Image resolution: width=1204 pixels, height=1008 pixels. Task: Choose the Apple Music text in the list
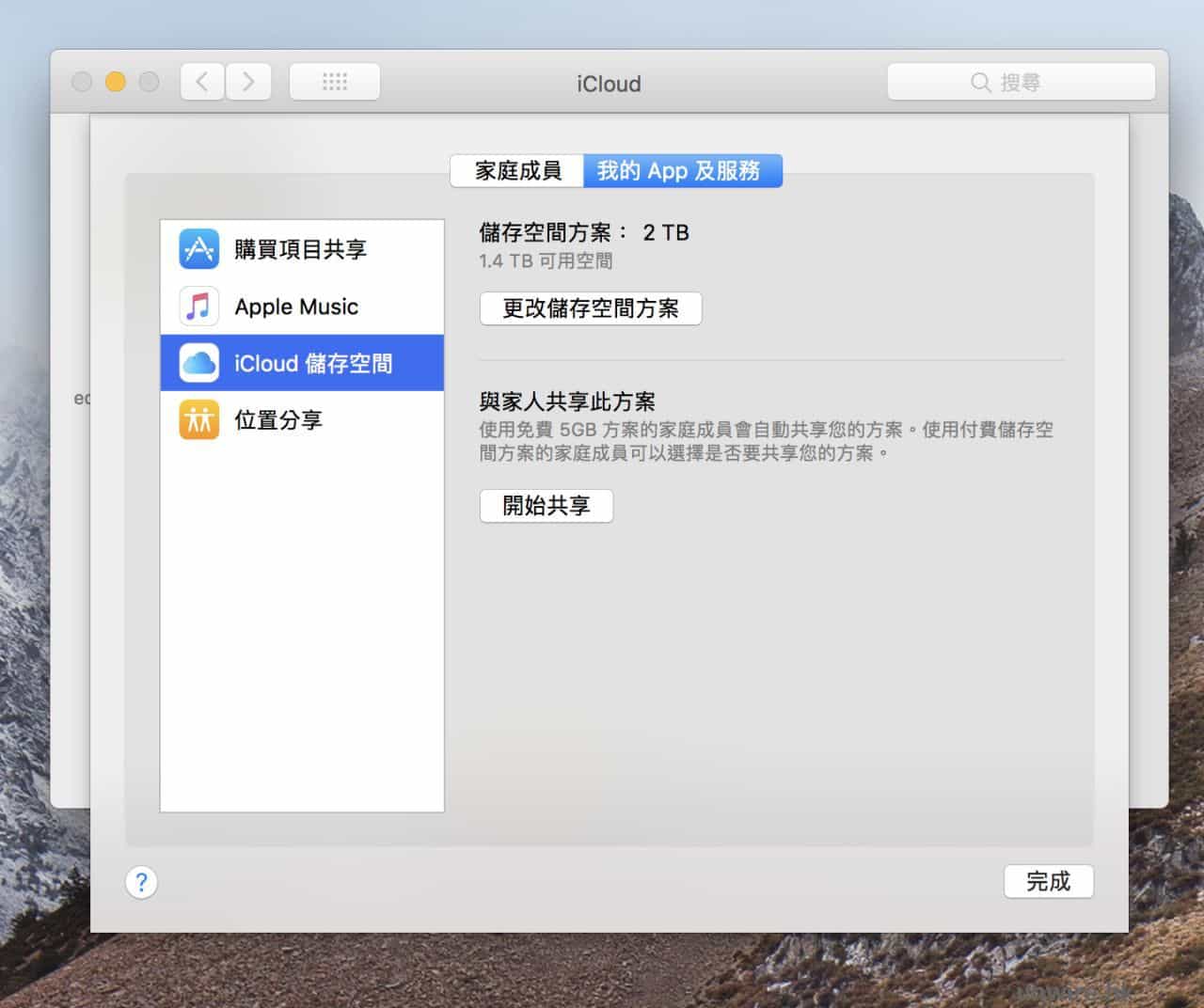pyautogui.click(x=296, y=307)
